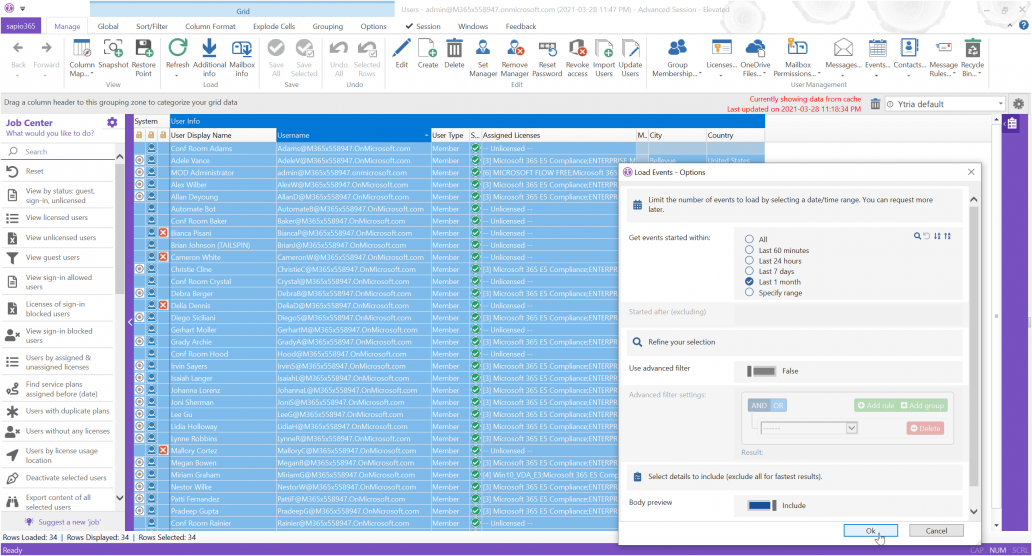Click the Revoke access icon
The width and height of the screenshot is (1032, 556).
coord(577,49)
